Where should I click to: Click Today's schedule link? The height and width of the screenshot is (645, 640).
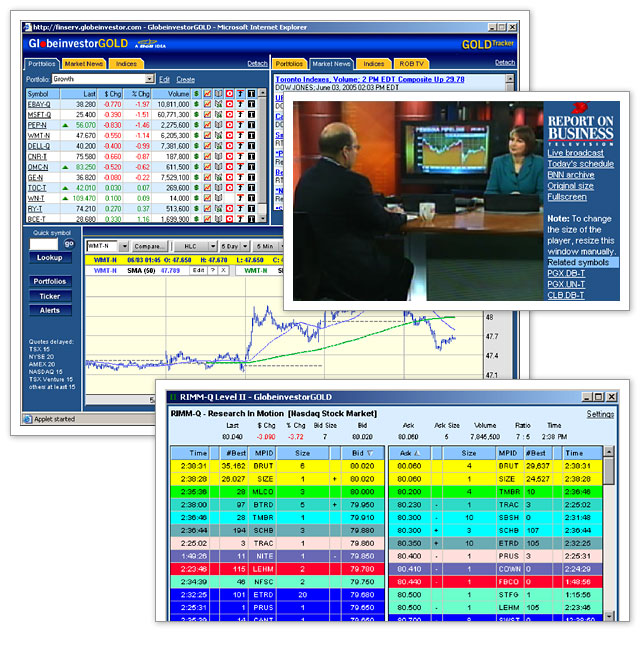pos(580,164)
